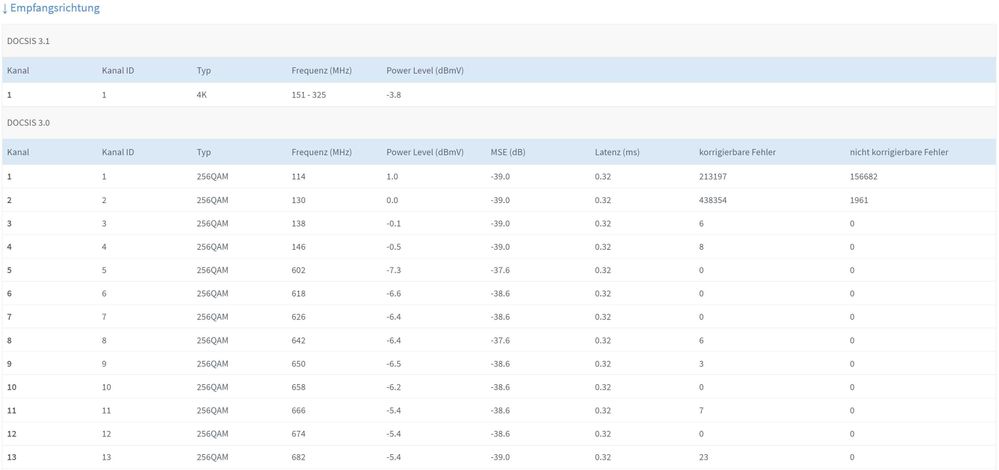Click the DOCSIS 3.1 power level -3.8
This screenshot has height=470, width=999.
click(394, 95)
